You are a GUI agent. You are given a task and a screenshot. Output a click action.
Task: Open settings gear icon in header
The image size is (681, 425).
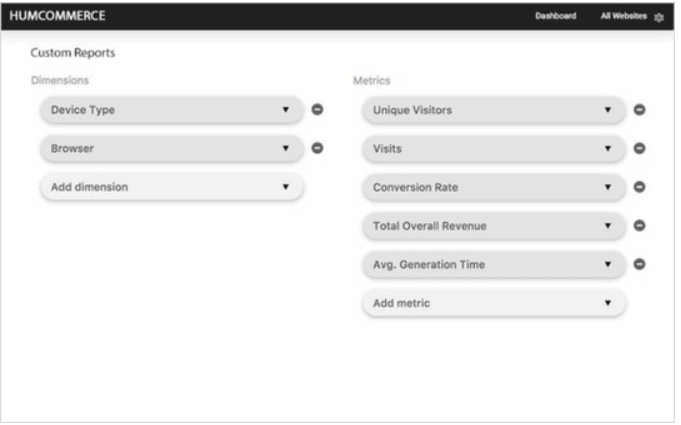[657, 17]
